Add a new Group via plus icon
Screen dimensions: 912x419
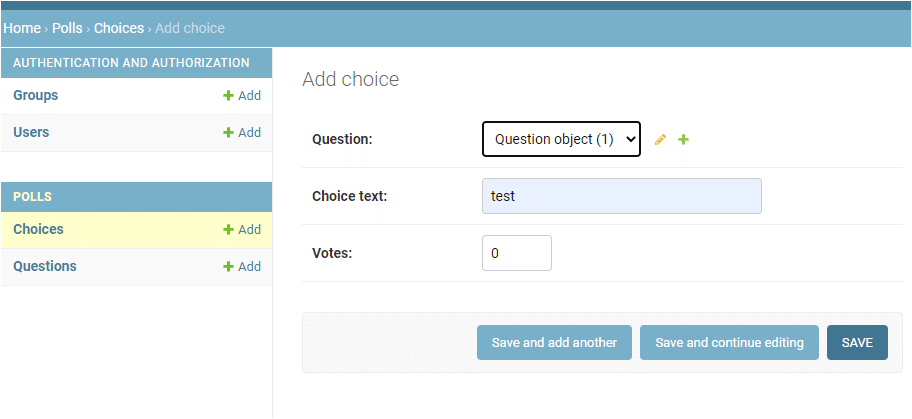[x=229, y=96]
